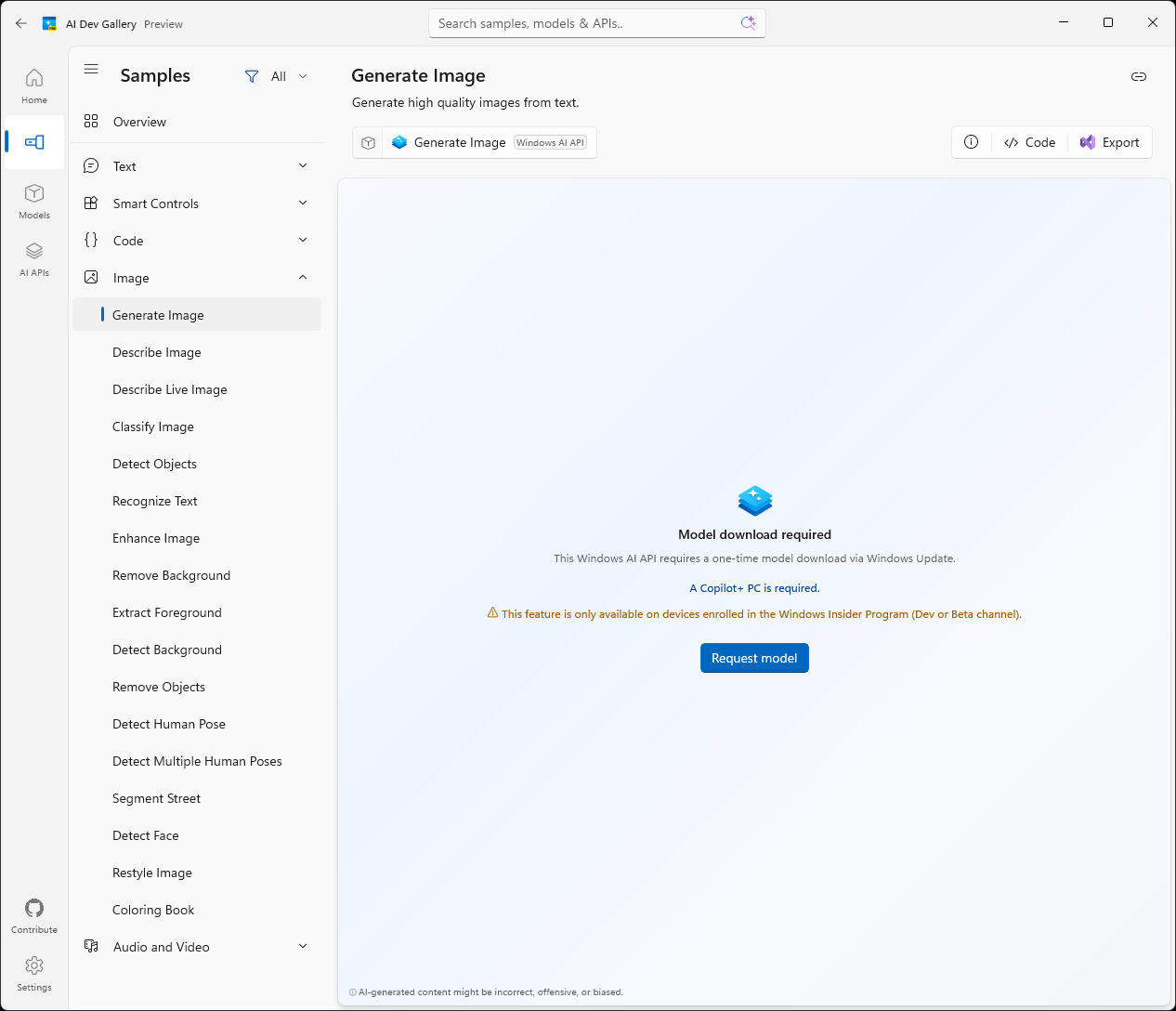The image size is (1176, 1011).
Task: Toggle the hamburger navigation menu
Action: pos(91,69)
